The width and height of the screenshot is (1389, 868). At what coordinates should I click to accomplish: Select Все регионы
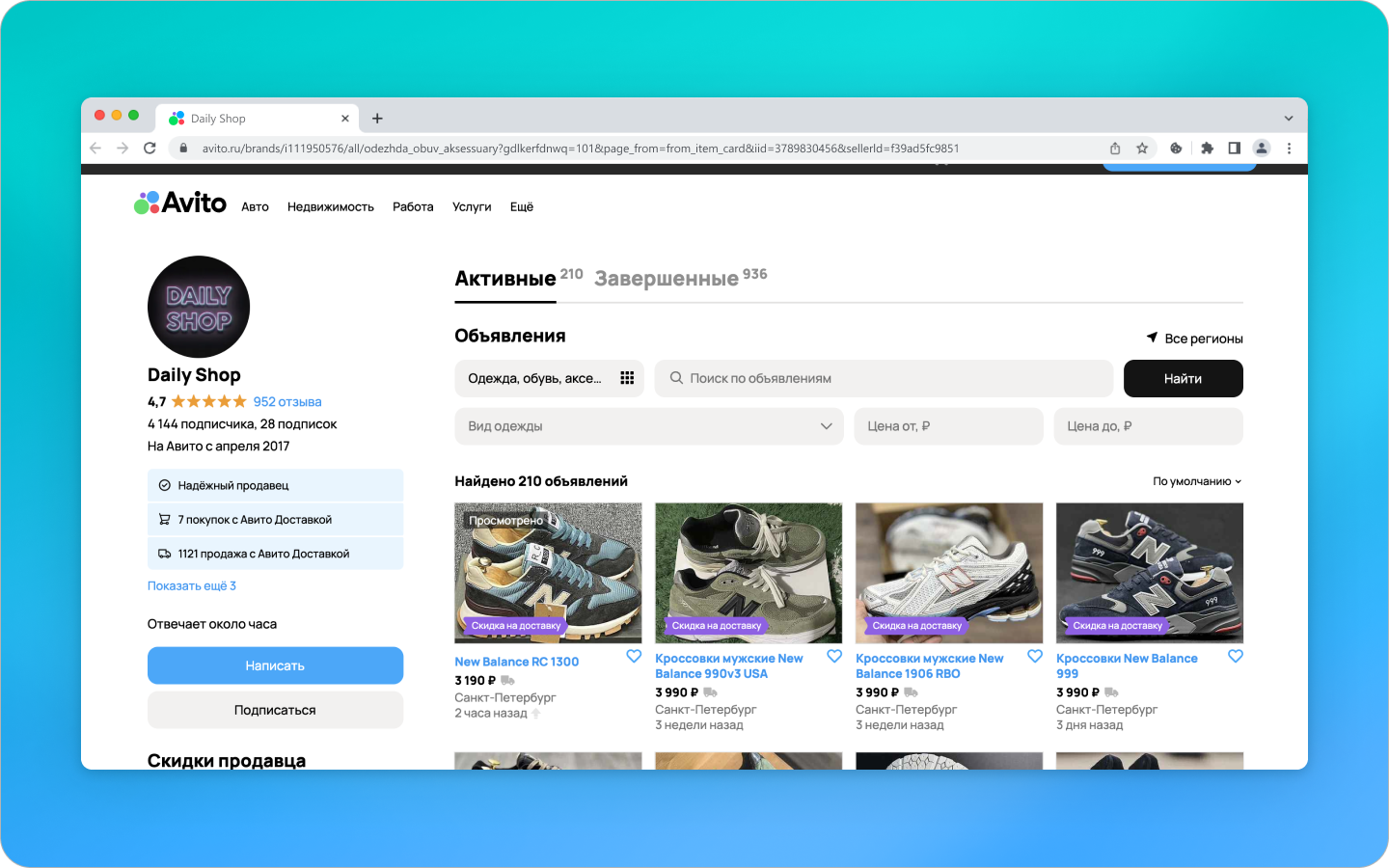click(1204, 339)
